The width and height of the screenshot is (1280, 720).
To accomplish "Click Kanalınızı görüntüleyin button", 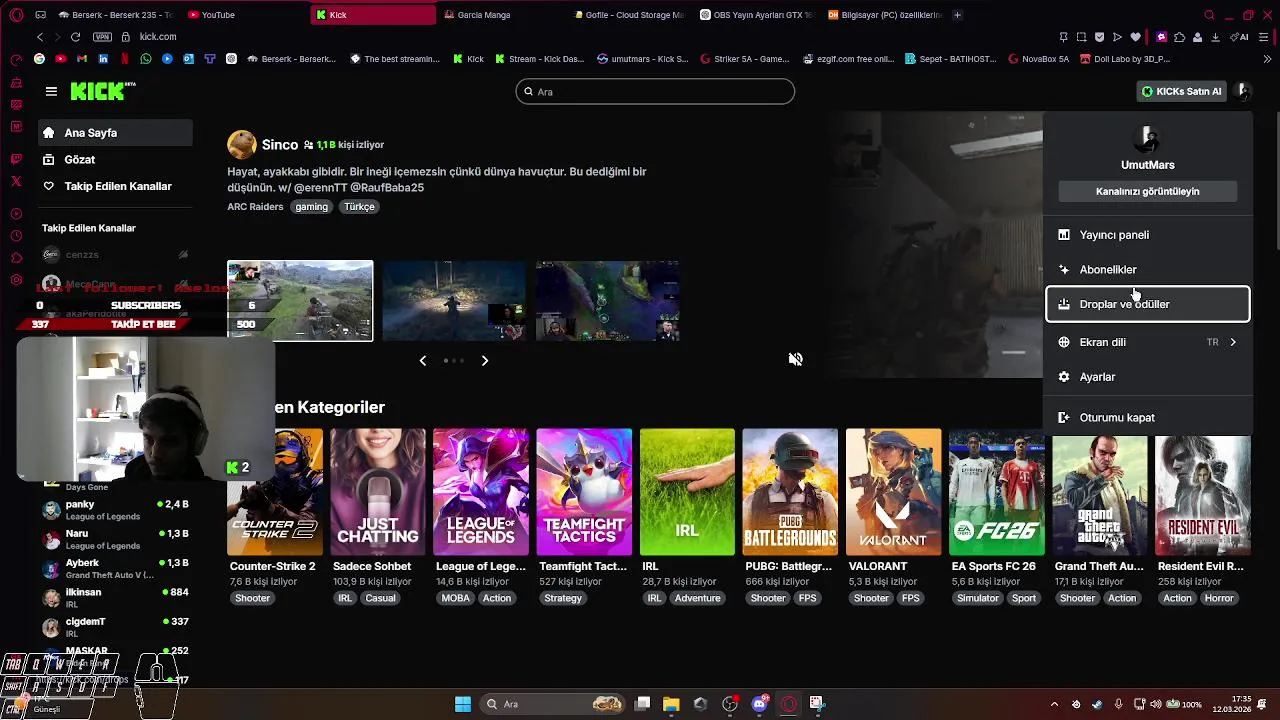I will 1147,191.
